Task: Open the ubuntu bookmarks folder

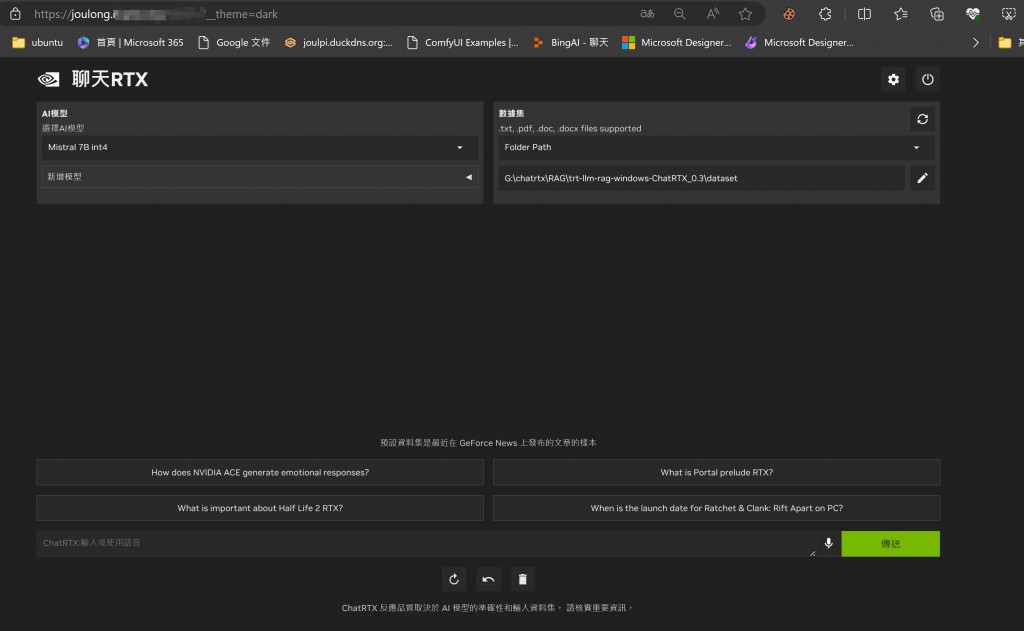Action: (x=38, y=42)
